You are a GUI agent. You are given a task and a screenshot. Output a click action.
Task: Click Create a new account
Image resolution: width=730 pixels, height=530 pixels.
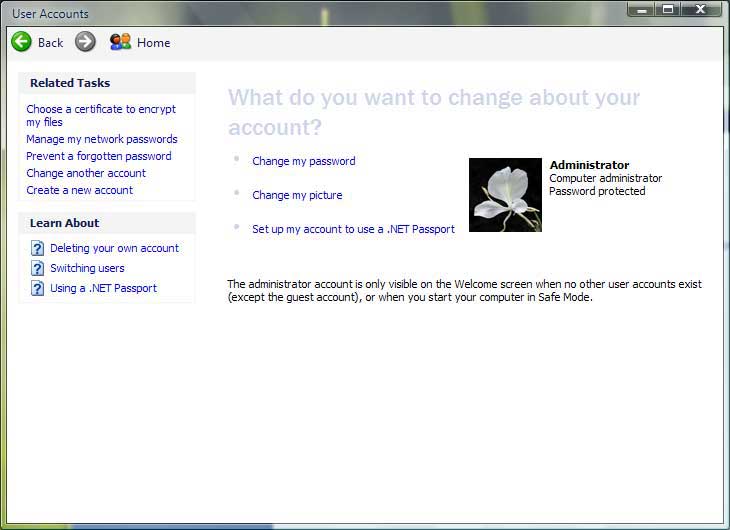point(80,190)
